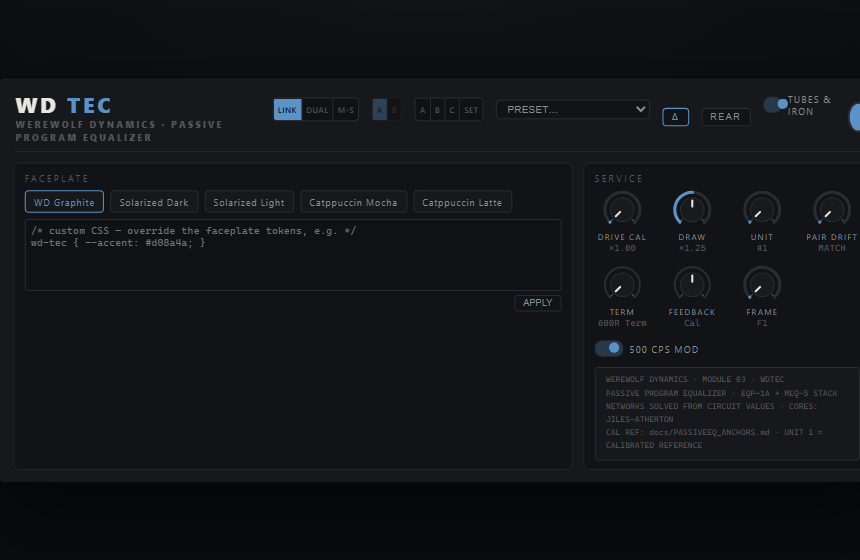Click into the custom CSS text area
860x560 pixels.
pos(293,255)
